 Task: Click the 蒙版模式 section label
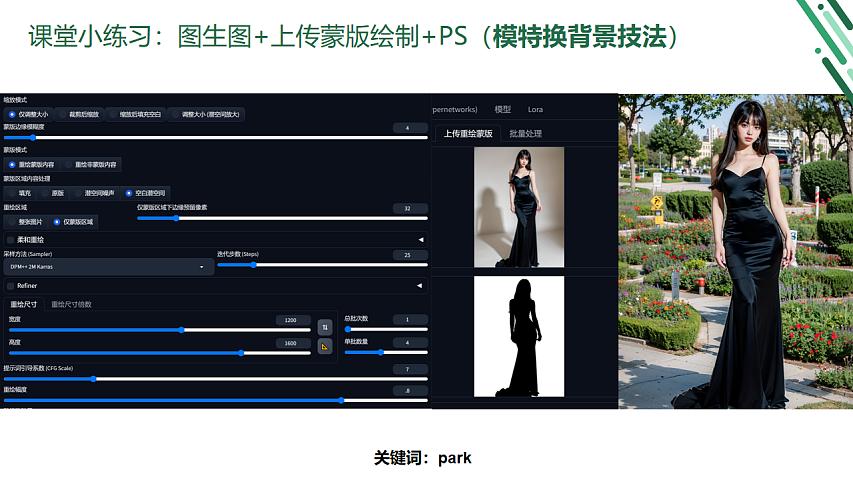[x=15, y=150]
